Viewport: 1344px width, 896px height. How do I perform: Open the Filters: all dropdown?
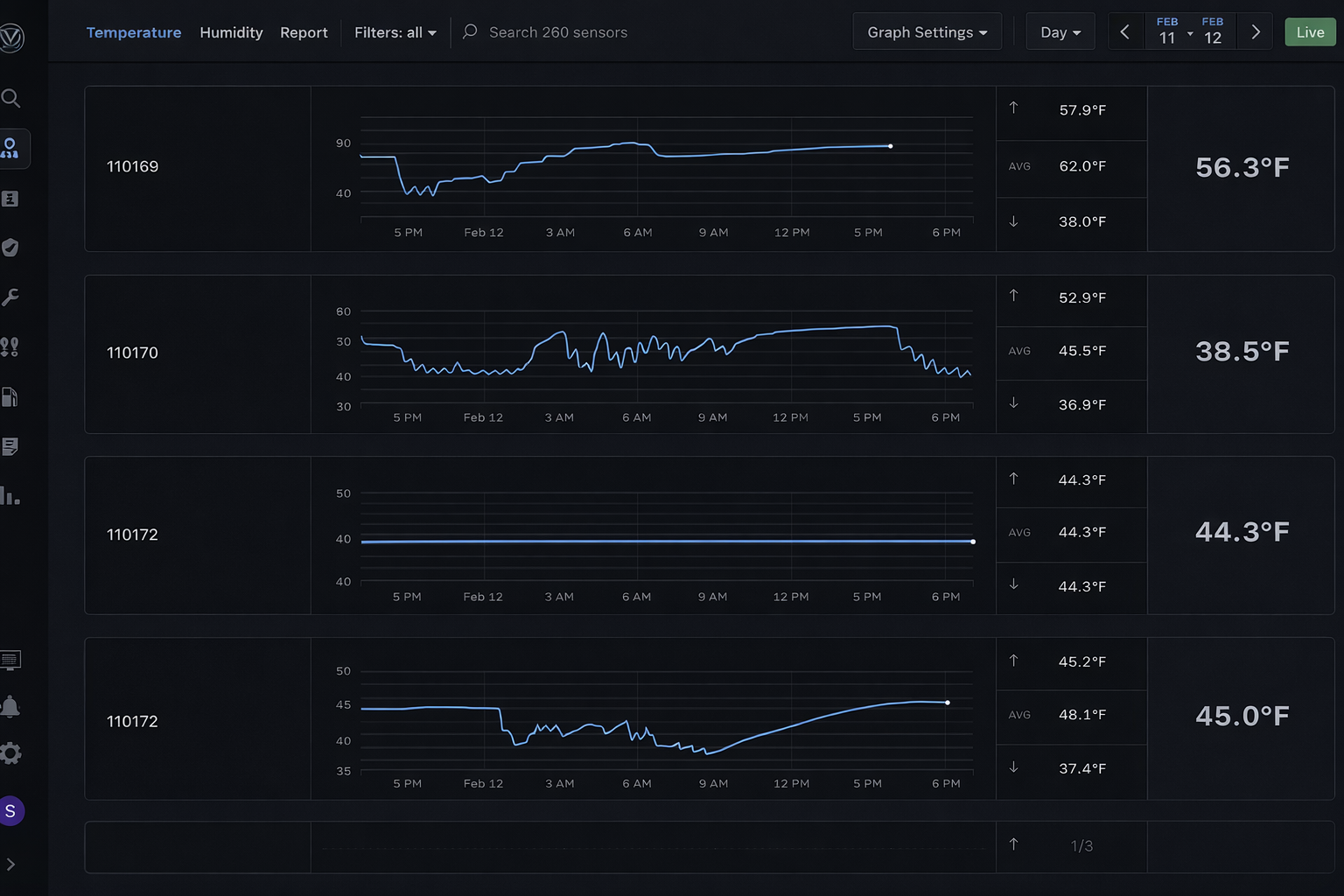[x=395, y=32]
